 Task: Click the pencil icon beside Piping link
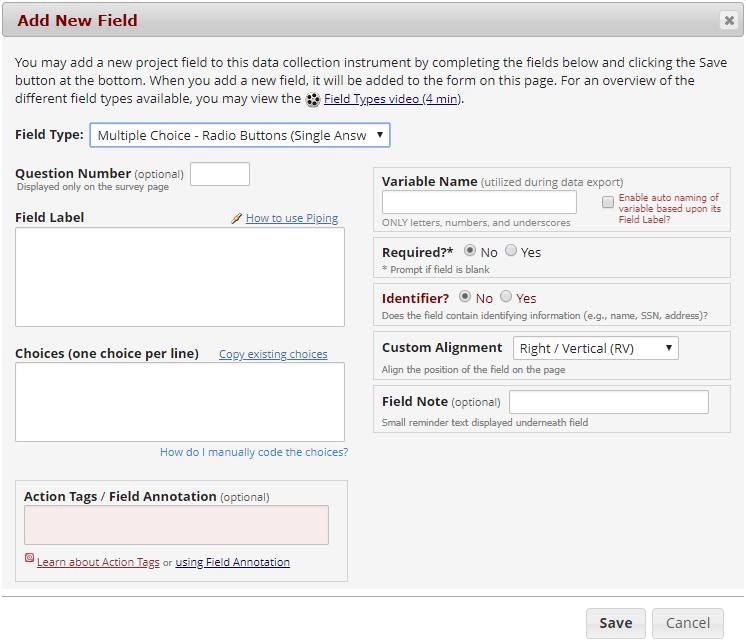[x=236, y=218]
